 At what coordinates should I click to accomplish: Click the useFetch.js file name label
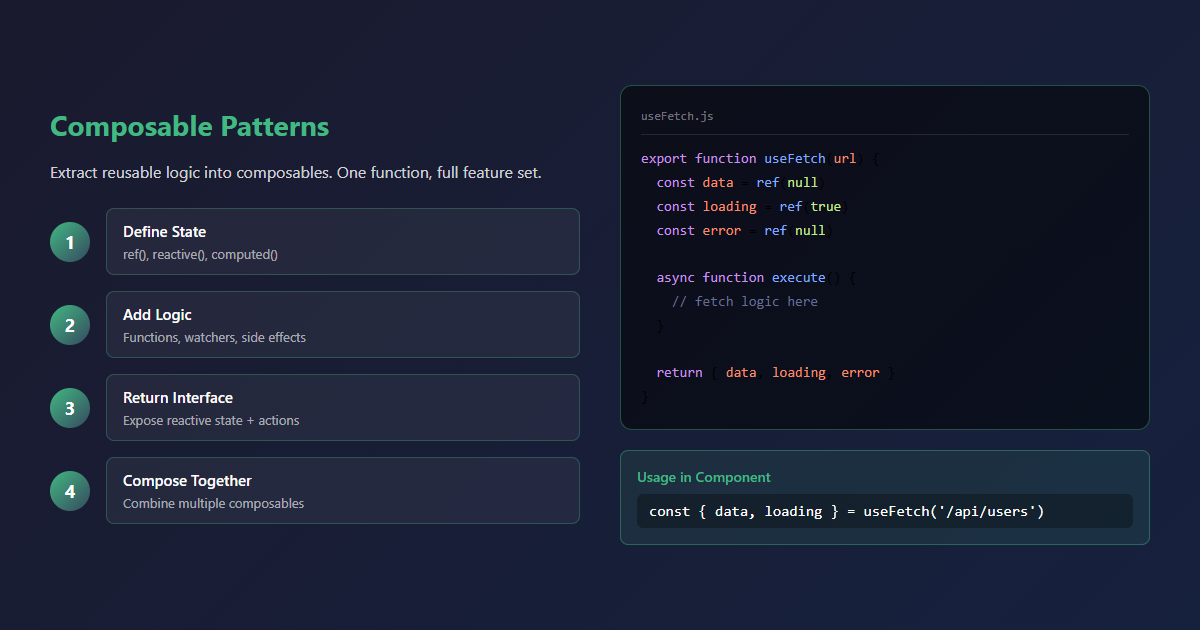677,116
